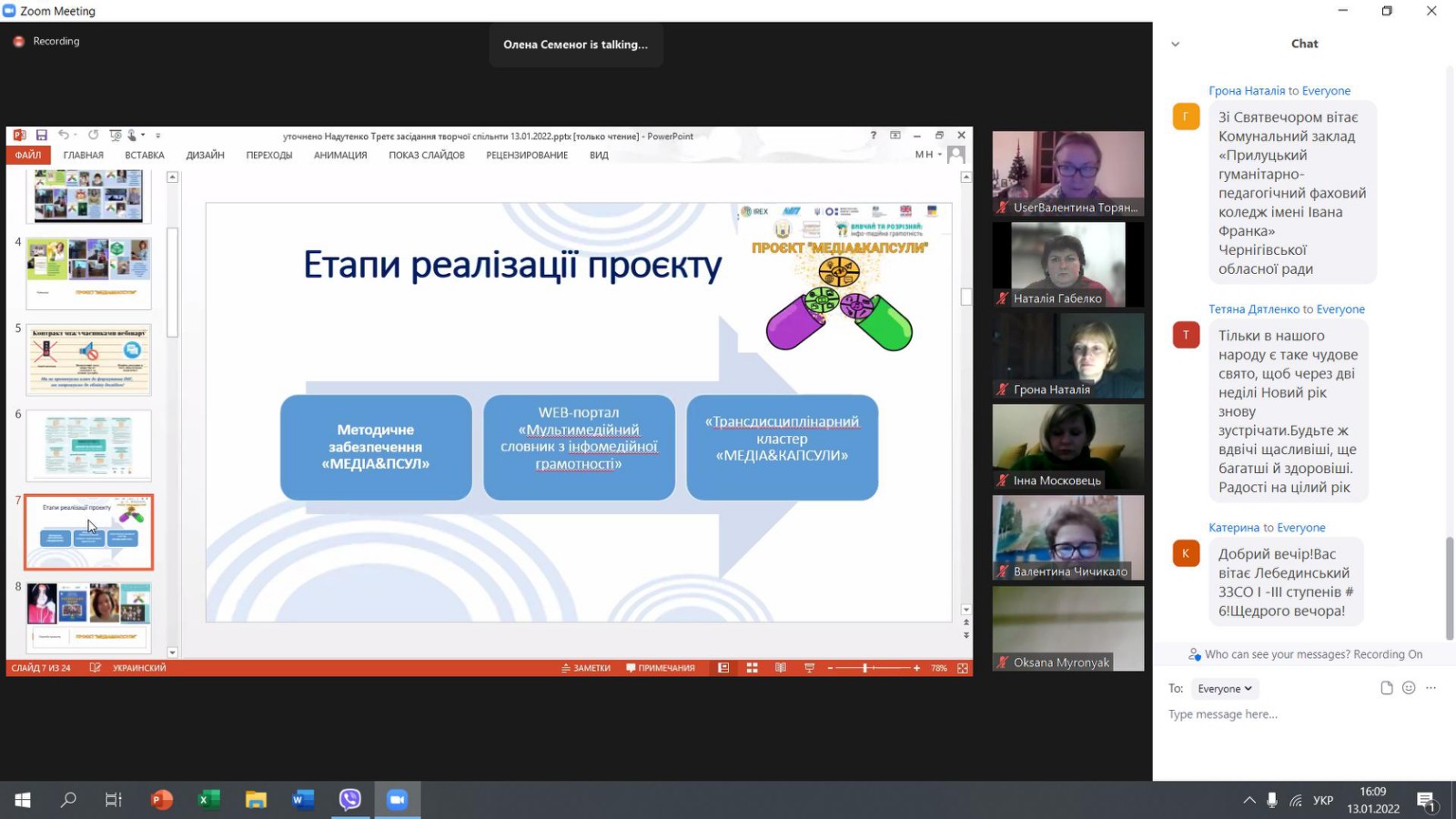Click the file attachment icon in chat
Viewport: 1456px width, 819px height.
coord(1386,688)
